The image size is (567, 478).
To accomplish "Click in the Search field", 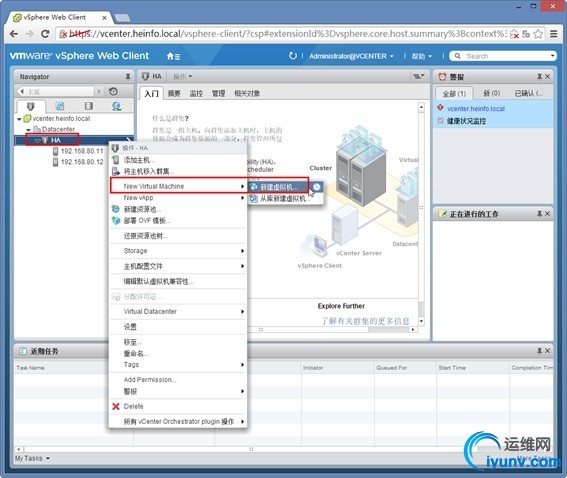I will (x=506, y=56).
